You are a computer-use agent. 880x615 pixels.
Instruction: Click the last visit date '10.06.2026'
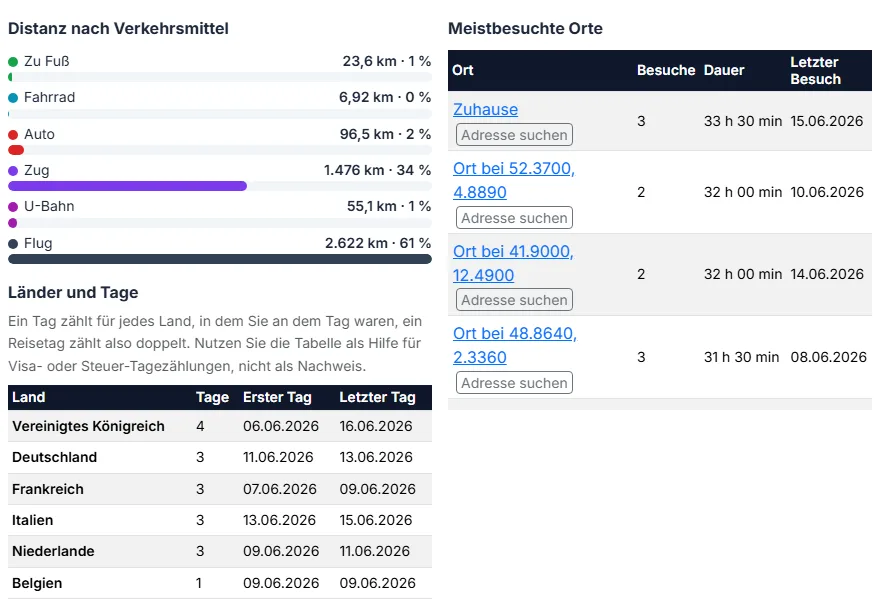point(827,192)
